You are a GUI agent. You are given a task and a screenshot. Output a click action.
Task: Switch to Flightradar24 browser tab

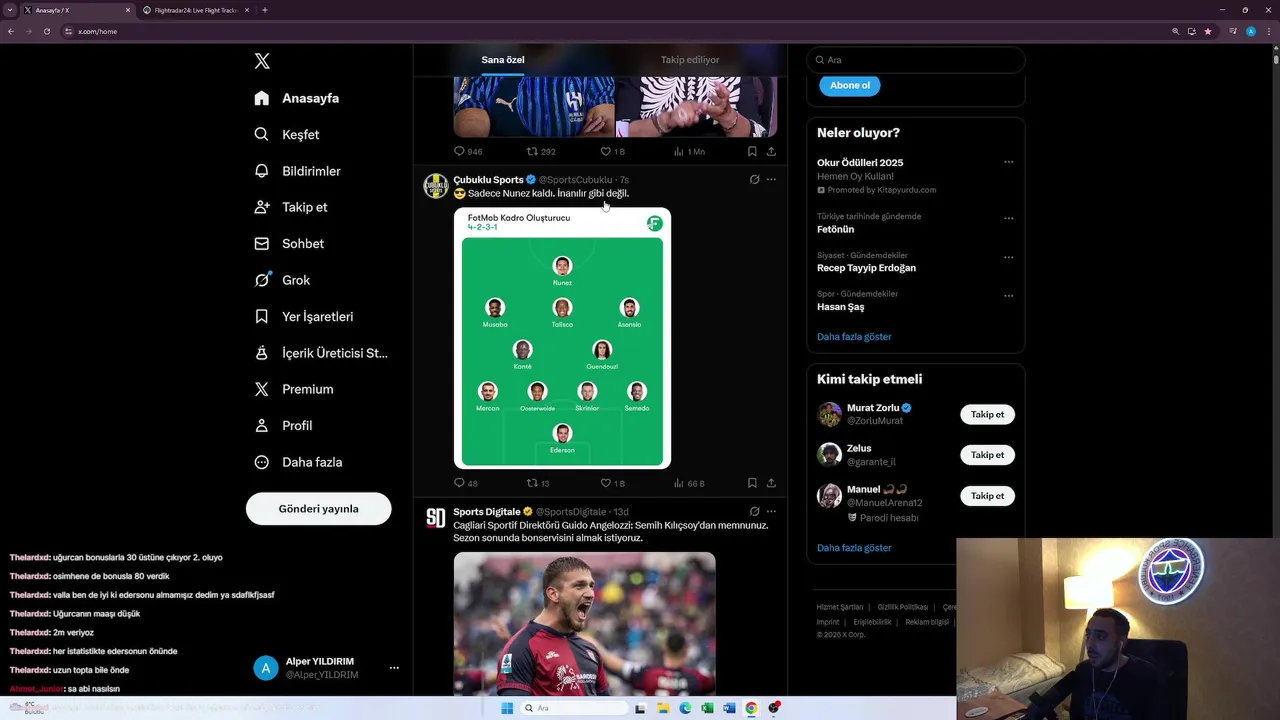(196, 10)
